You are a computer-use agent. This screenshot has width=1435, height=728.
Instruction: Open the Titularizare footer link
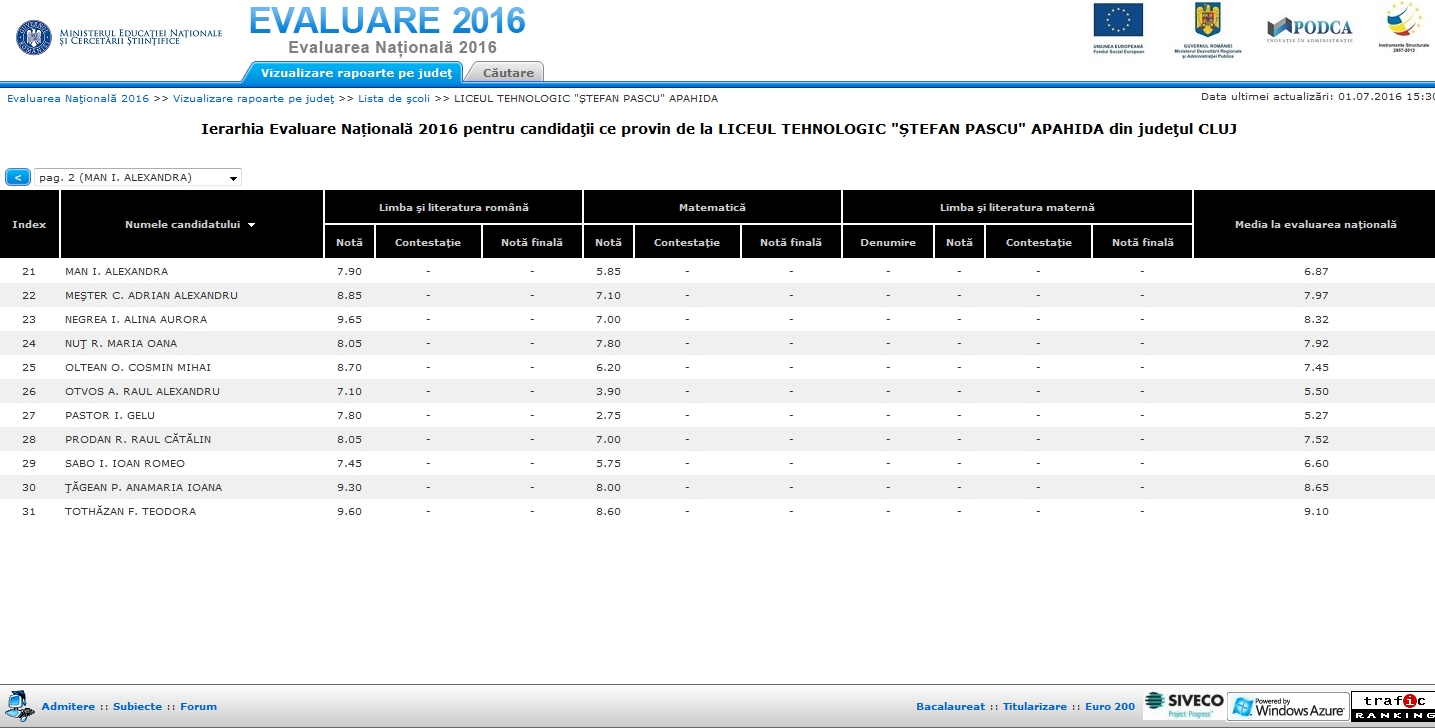(1034, 707)
